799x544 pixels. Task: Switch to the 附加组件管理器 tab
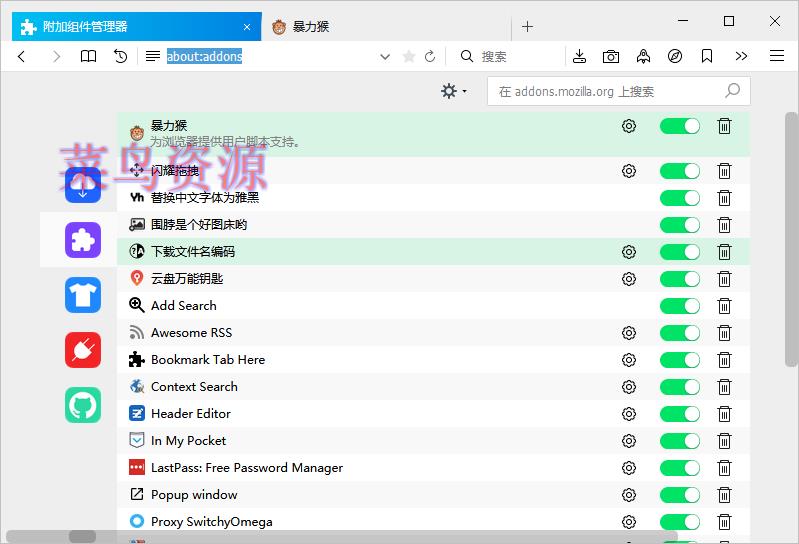136,26
